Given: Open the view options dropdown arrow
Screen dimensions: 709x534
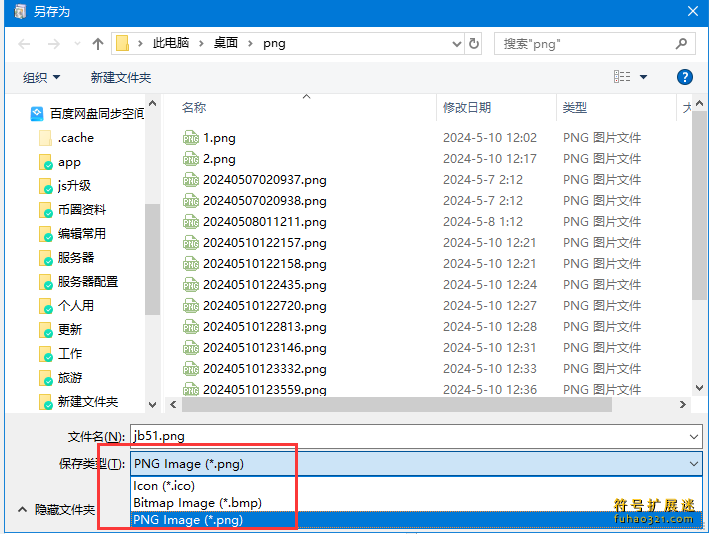Looking at the screenshot, I should 643,77.
